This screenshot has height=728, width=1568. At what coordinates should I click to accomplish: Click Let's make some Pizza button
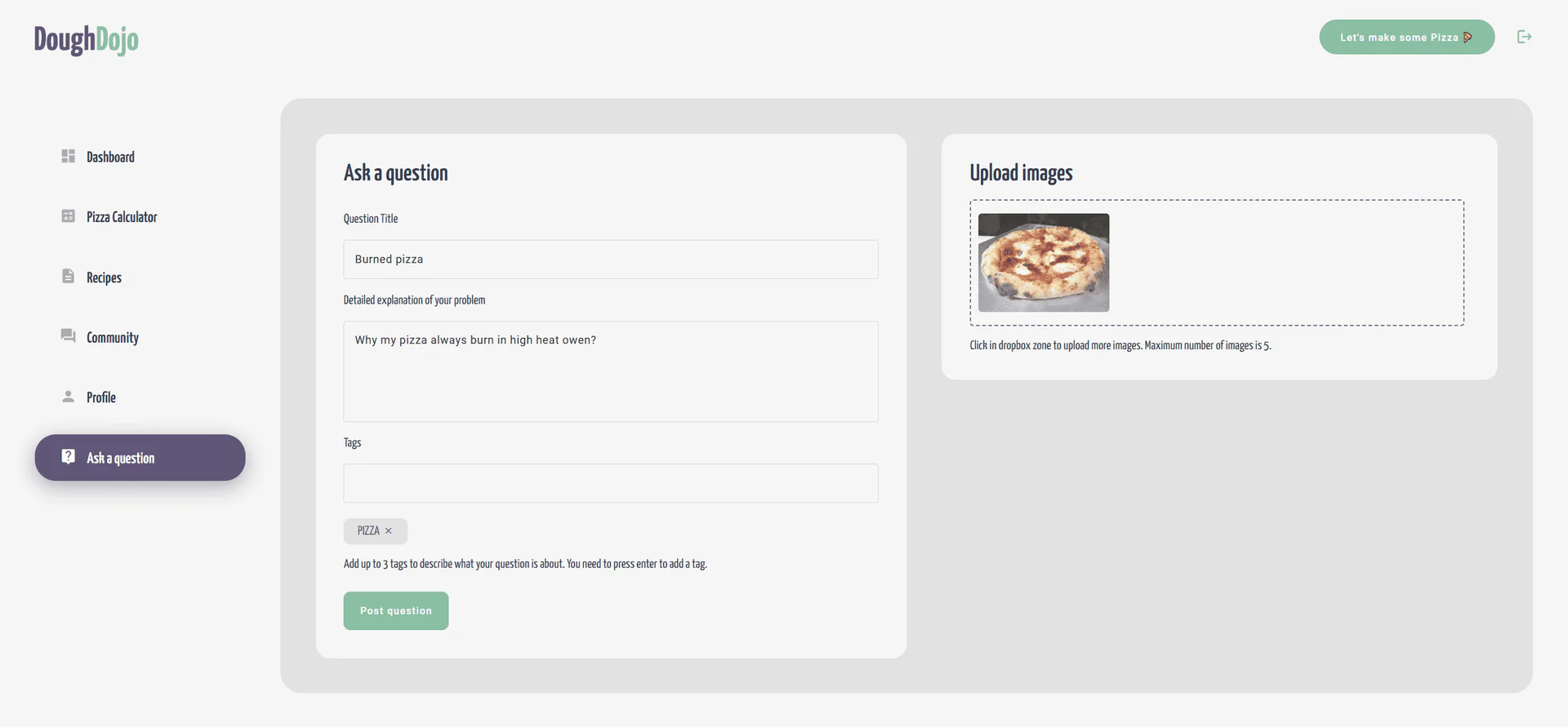[x=1406, y=38]
